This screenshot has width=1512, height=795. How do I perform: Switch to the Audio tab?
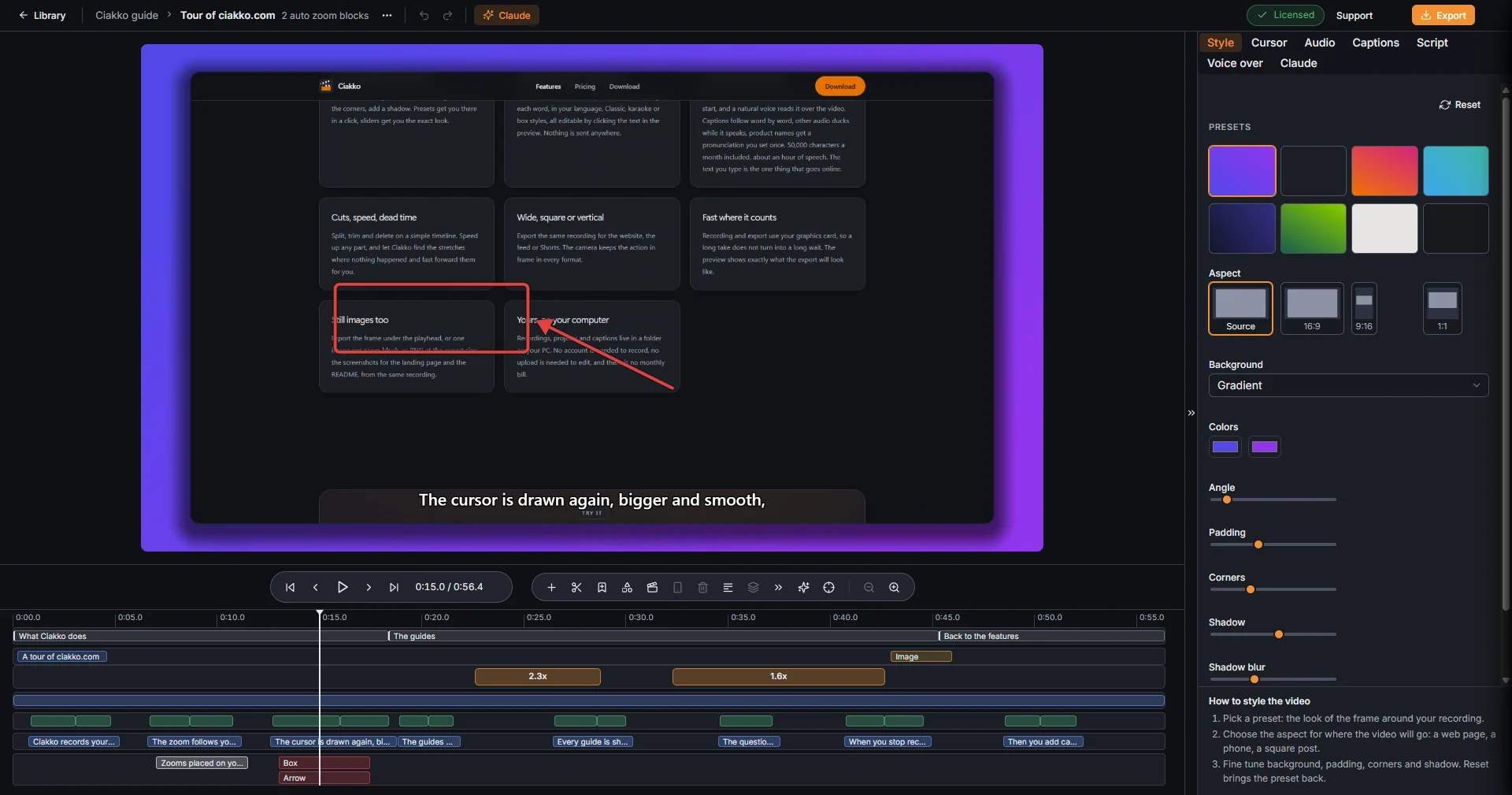click(x=1319, y=43)
